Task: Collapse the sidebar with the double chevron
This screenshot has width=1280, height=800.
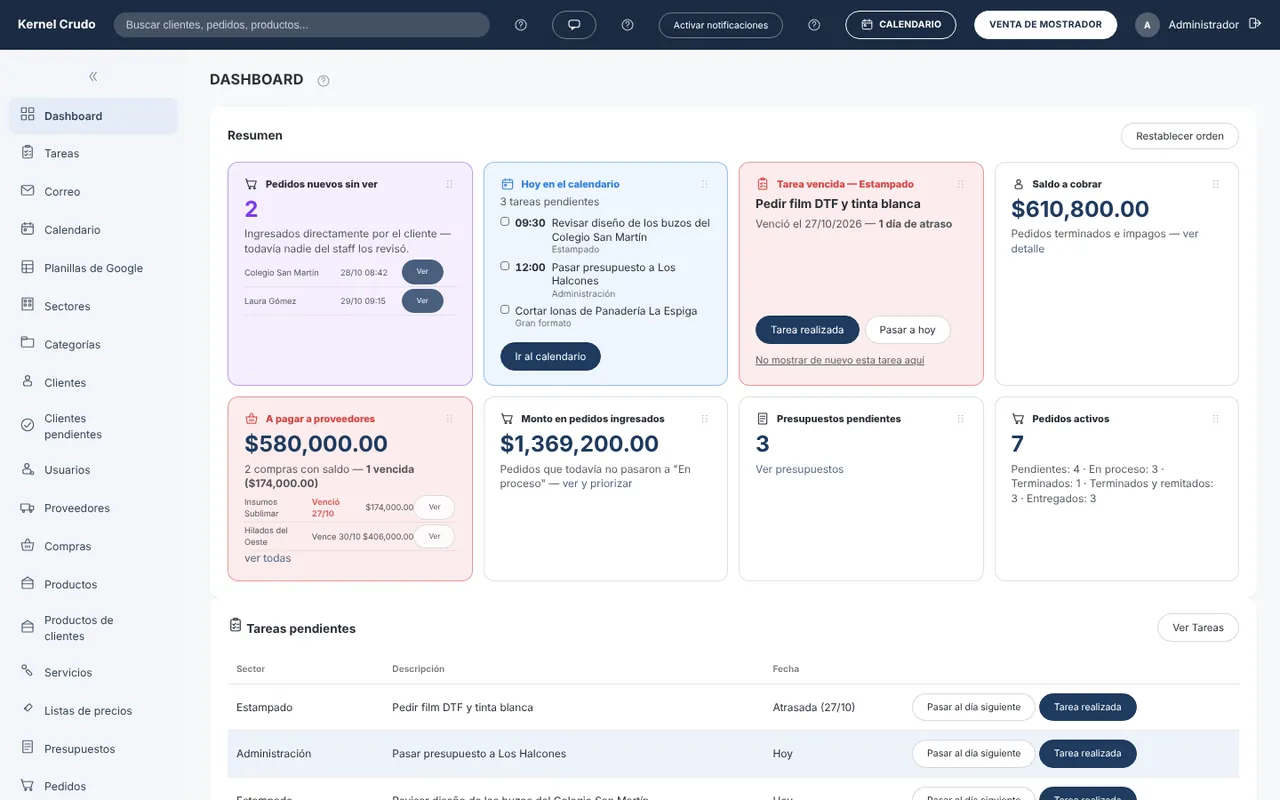Action: pos(93,77)
